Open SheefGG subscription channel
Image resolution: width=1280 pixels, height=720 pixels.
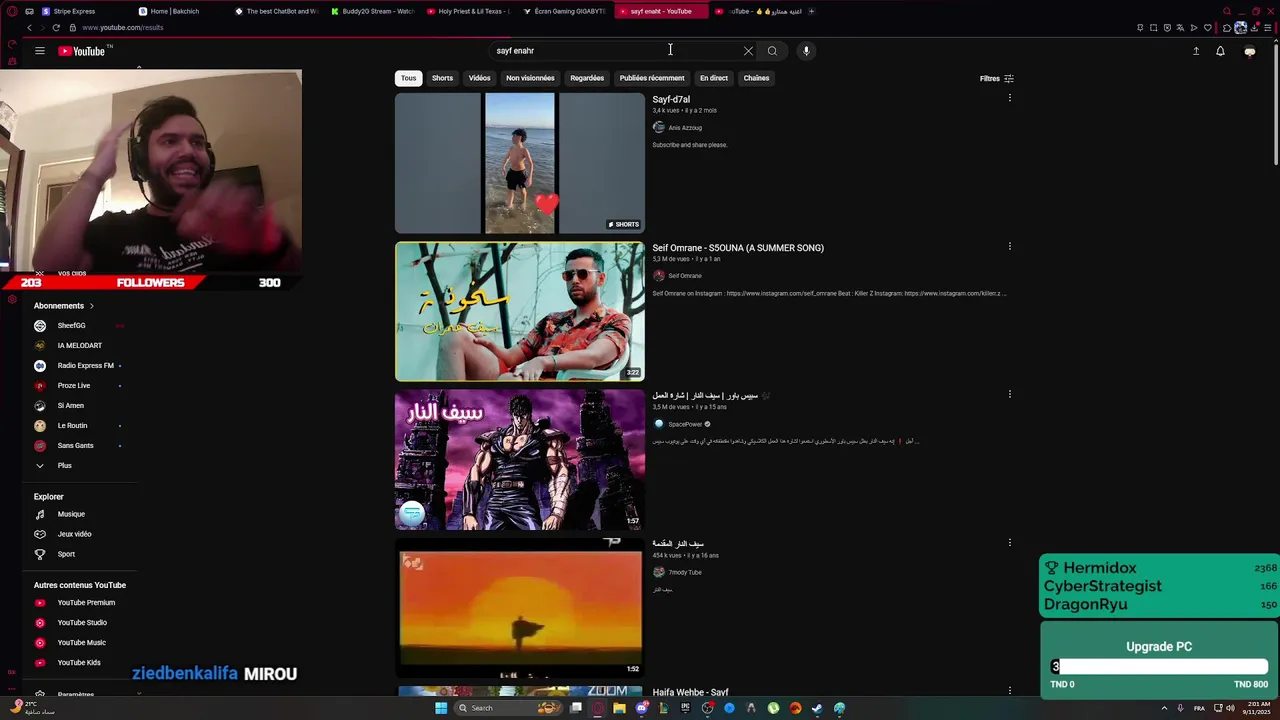[72, 325]
